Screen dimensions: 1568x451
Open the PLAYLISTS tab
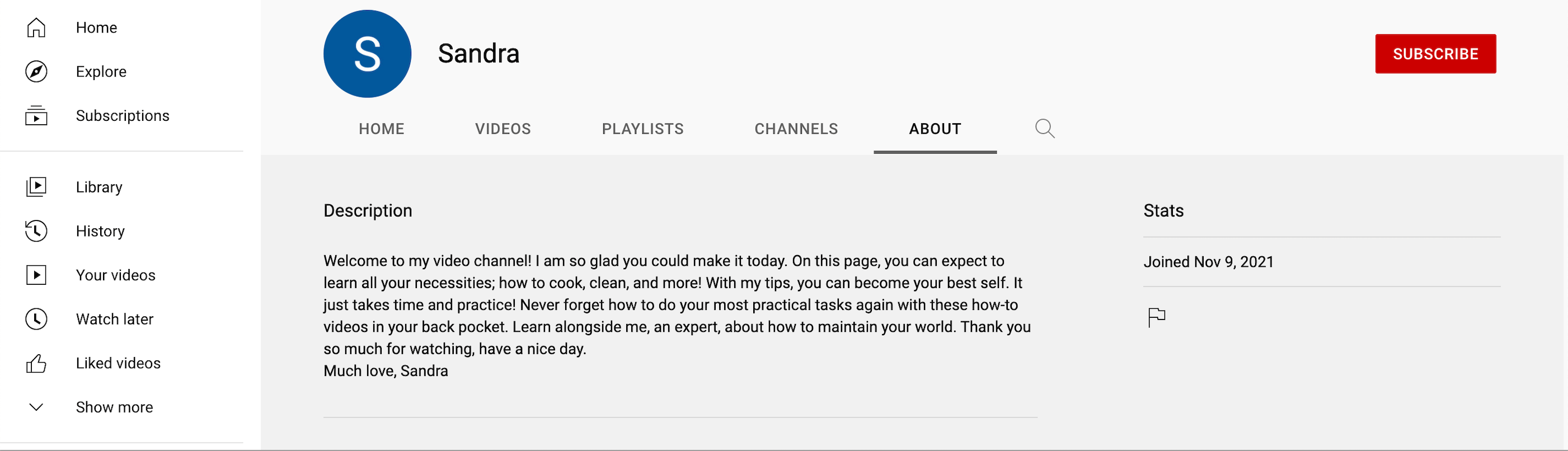643,129
